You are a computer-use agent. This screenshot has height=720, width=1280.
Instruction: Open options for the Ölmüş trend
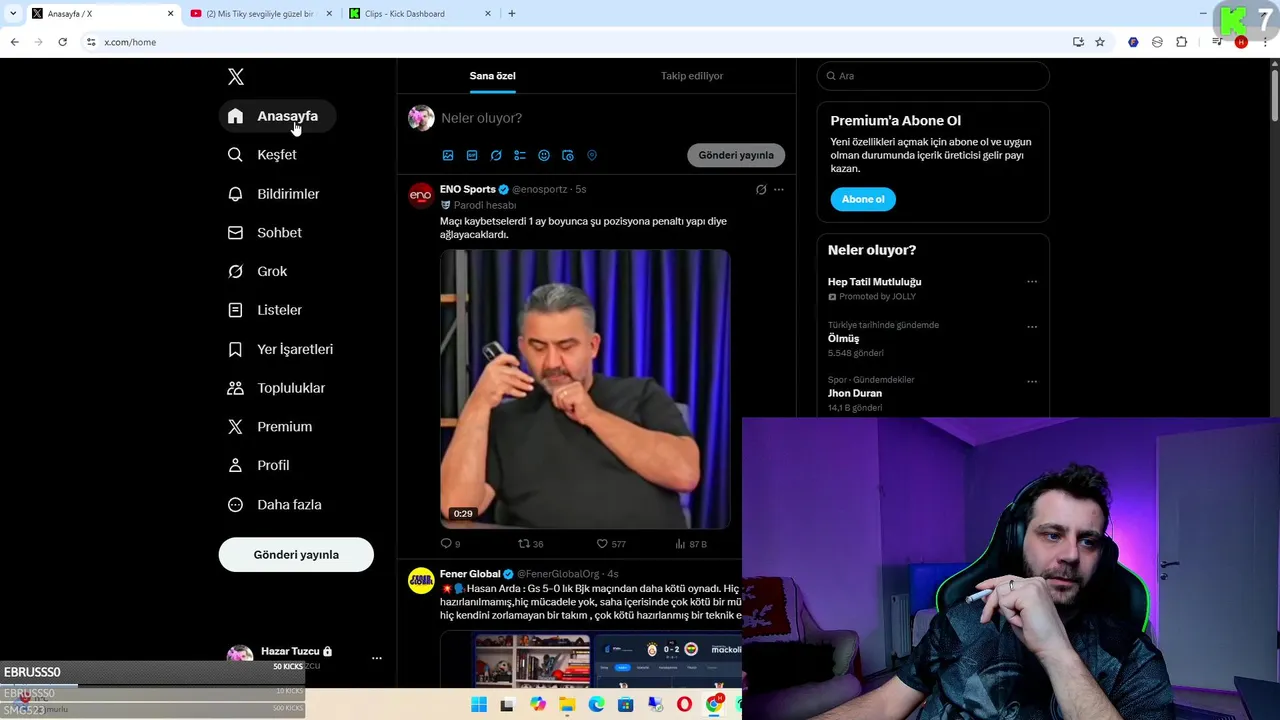click(x=1032, y=327)
